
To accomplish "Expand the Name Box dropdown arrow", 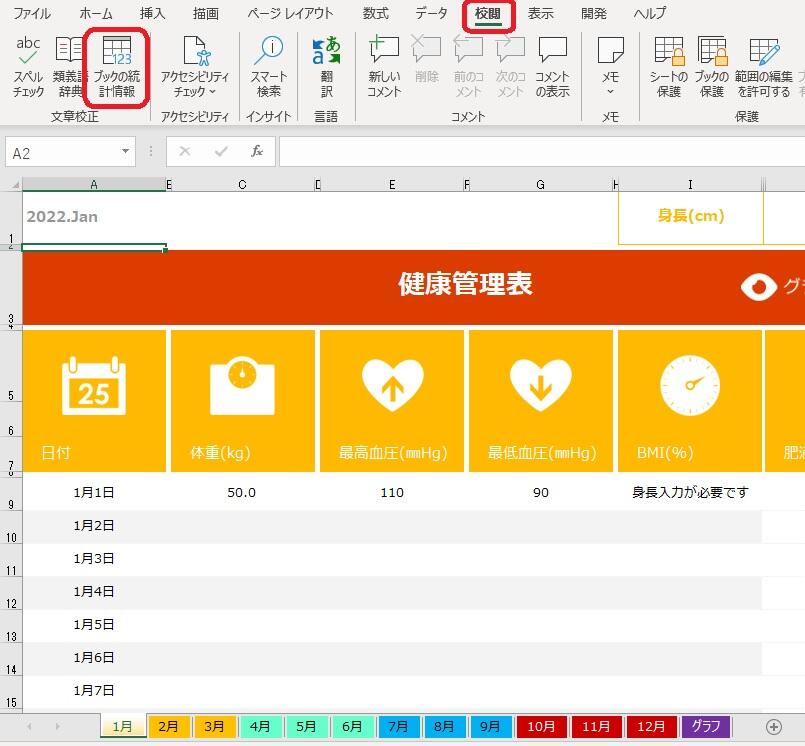I will click(126, 152).
